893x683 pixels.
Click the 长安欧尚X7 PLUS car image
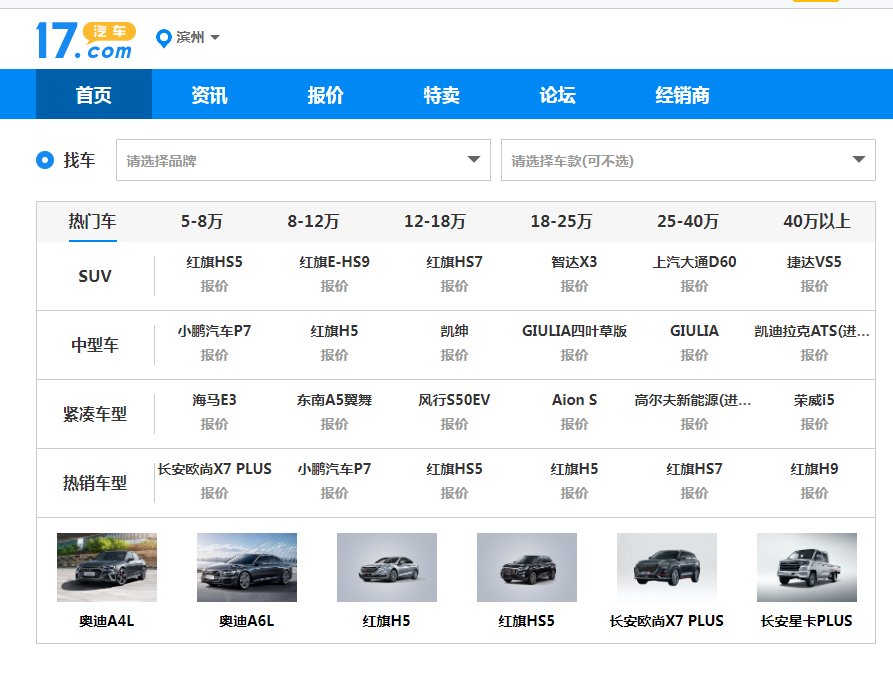pos(667,567)
